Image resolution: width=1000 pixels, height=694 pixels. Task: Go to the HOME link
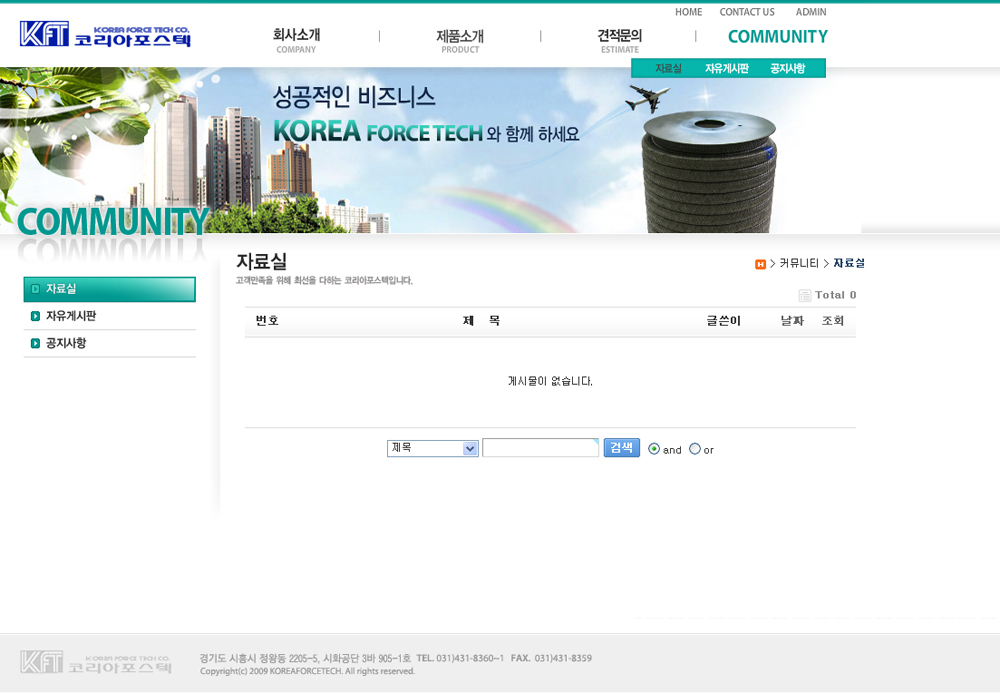coord(688,12)
